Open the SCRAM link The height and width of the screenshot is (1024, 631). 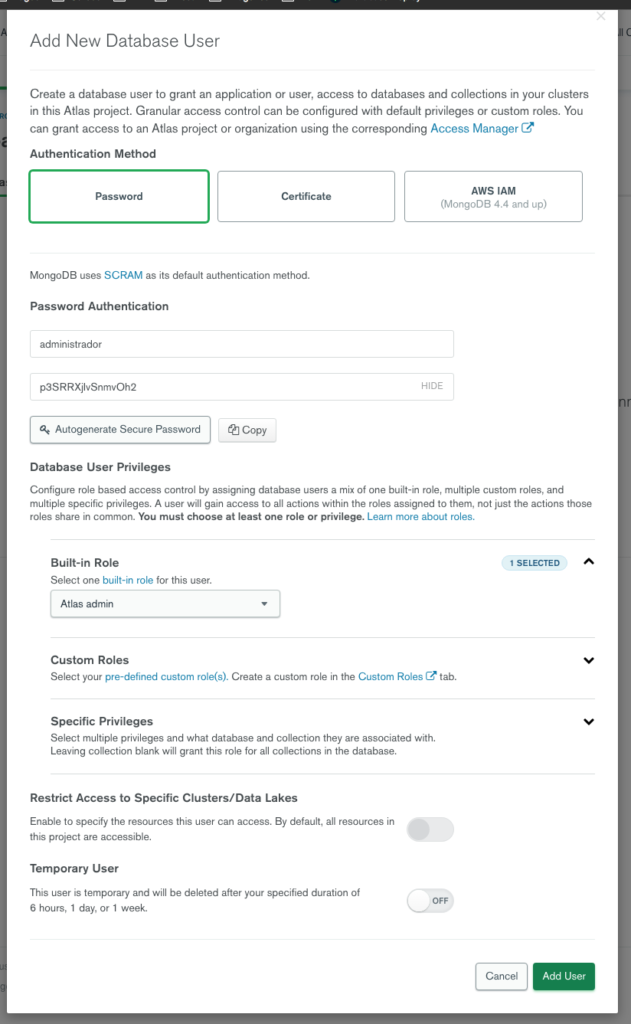click(x=123, y=275)
